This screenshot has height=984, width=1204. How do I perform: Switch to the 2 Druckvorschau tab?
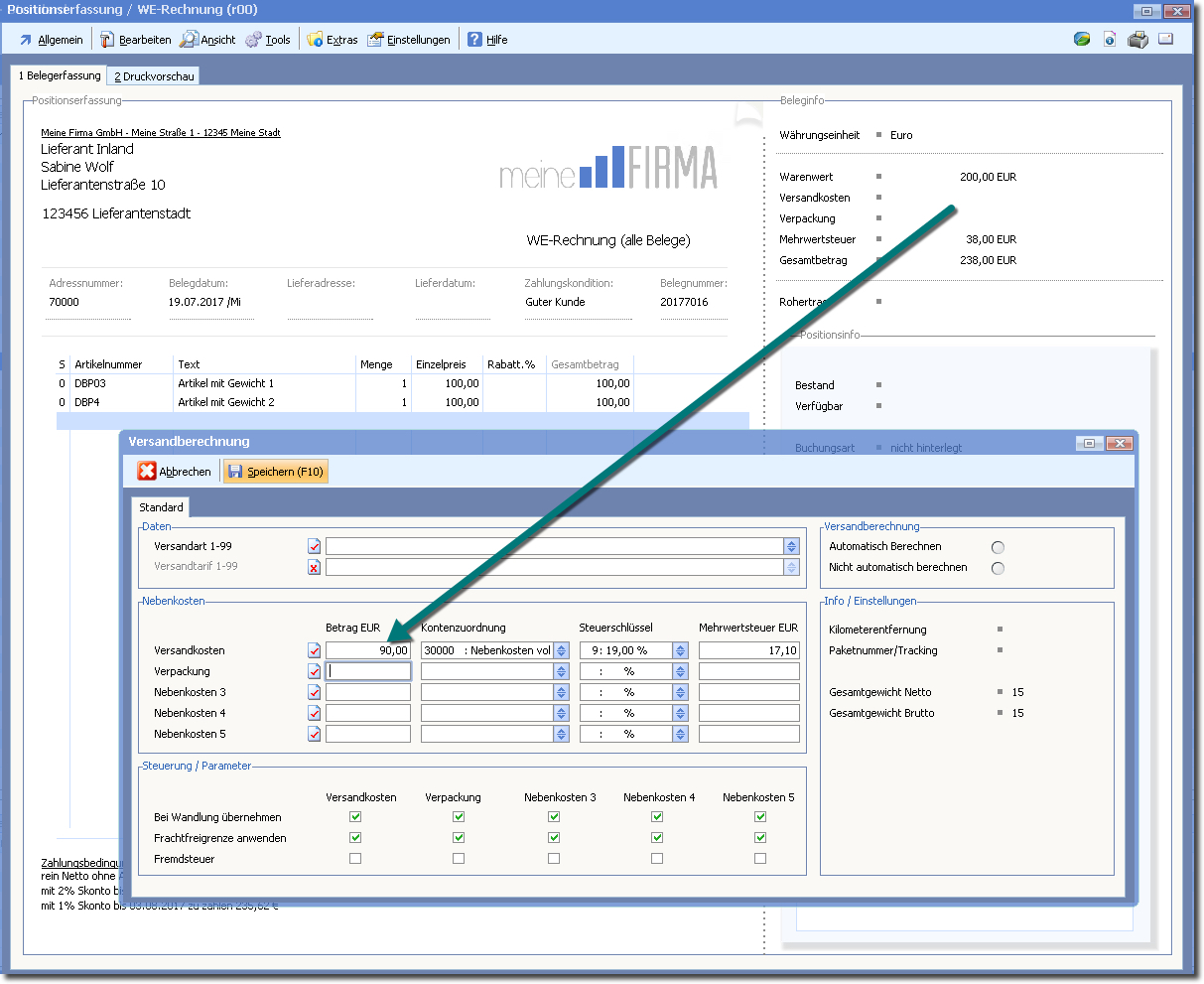(154, 76)
